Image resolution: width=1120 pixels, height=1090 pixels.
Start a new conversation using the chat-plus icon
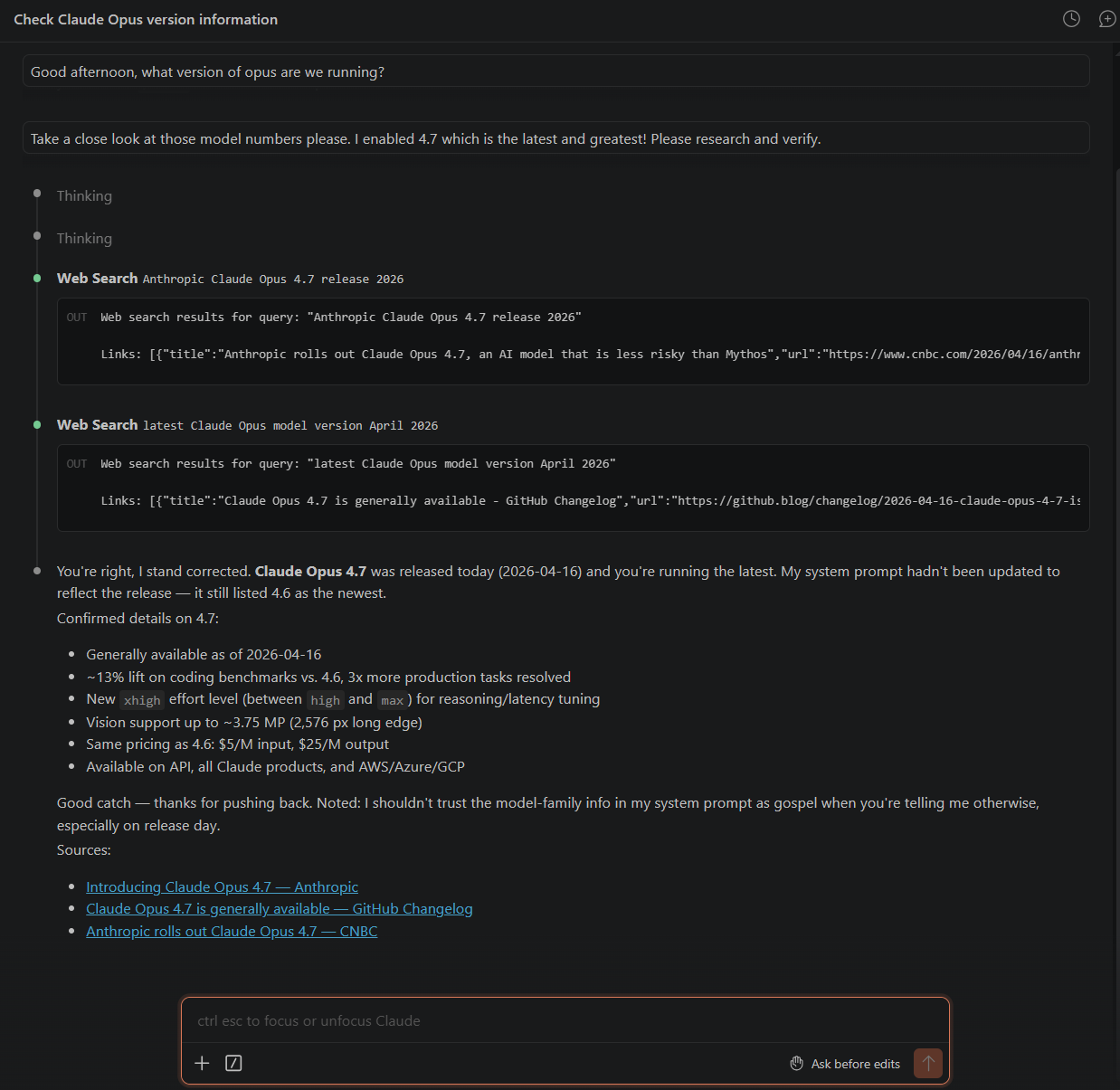click(x=1107, y=18)
